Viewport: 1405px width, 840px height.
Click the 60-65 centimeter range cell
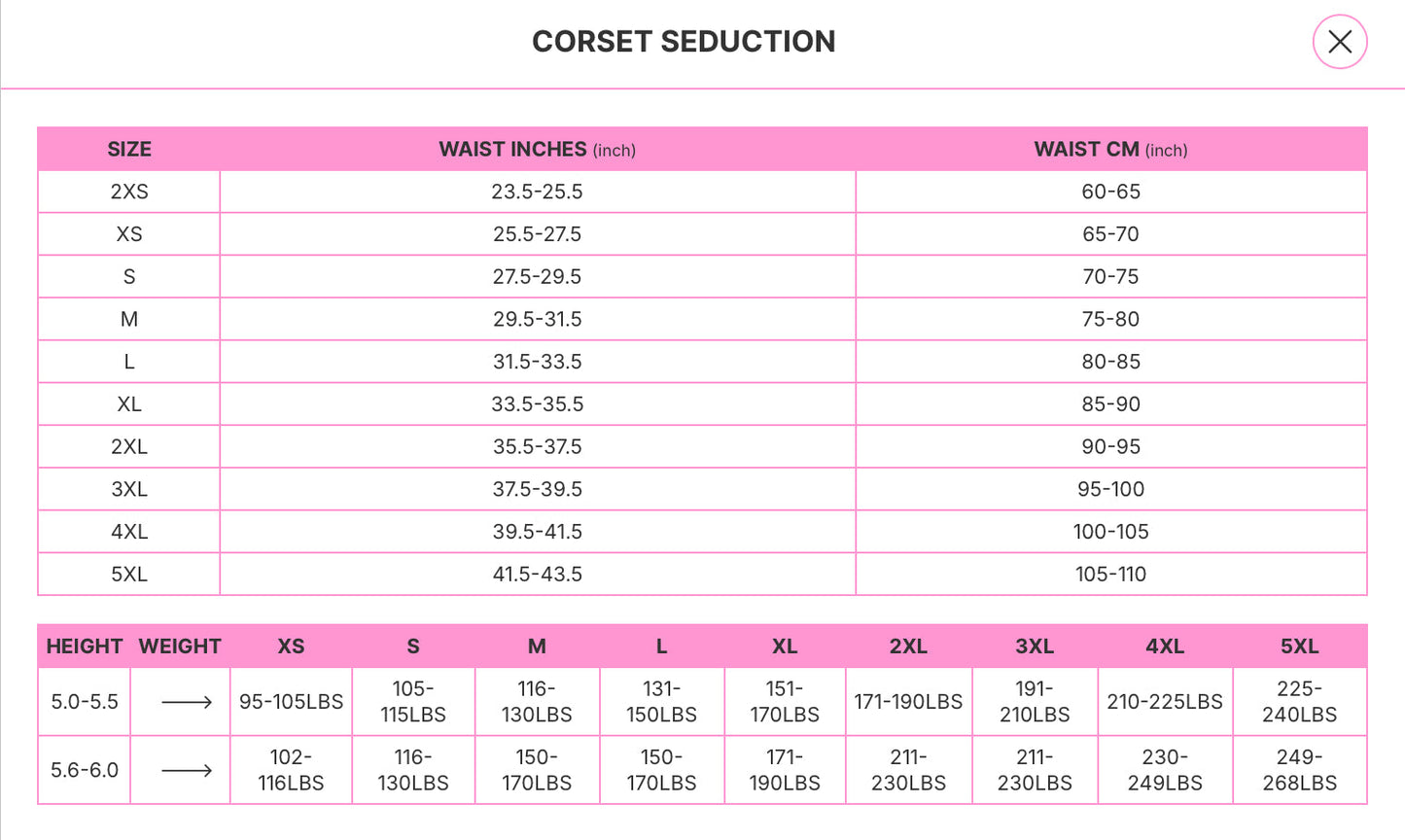tap(1109, 192)
